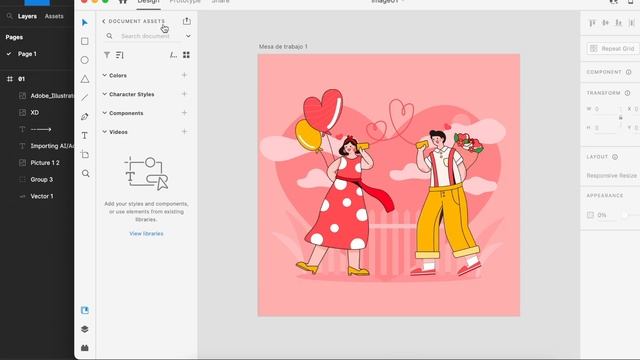Click the Mesa de trabajo 1 artboard label
This screenshot has width=640, height=360.
[x=283, y=47]
